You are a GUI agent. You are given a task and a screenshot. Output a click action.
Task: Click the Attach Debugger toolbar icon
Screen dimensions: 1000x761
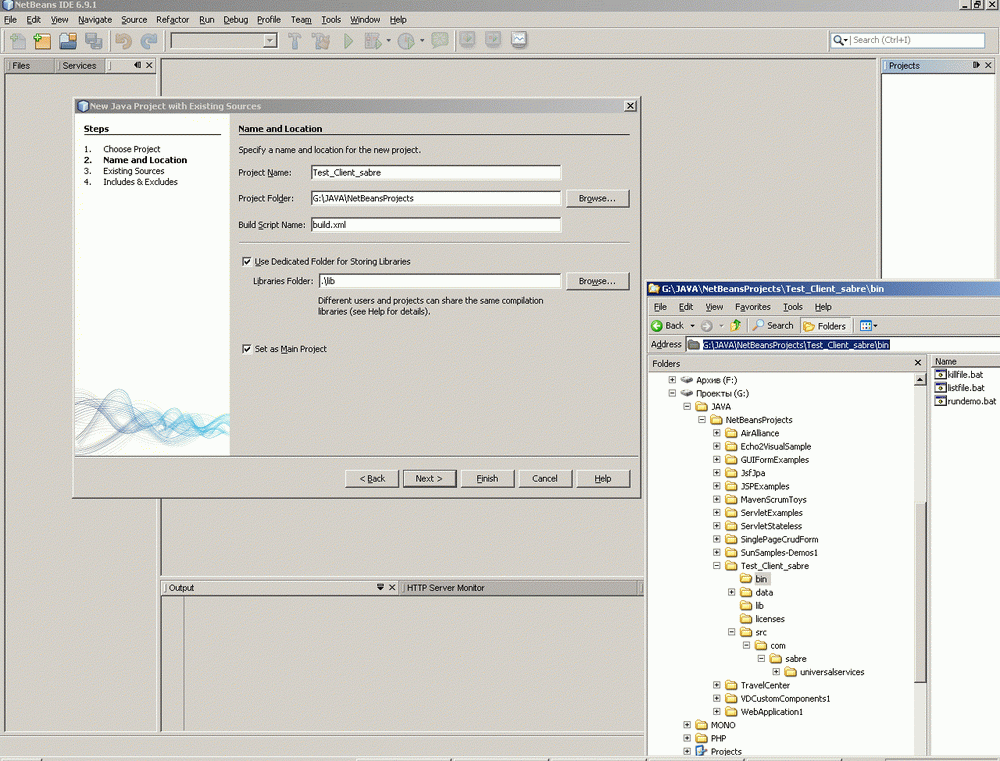[439, 41]
